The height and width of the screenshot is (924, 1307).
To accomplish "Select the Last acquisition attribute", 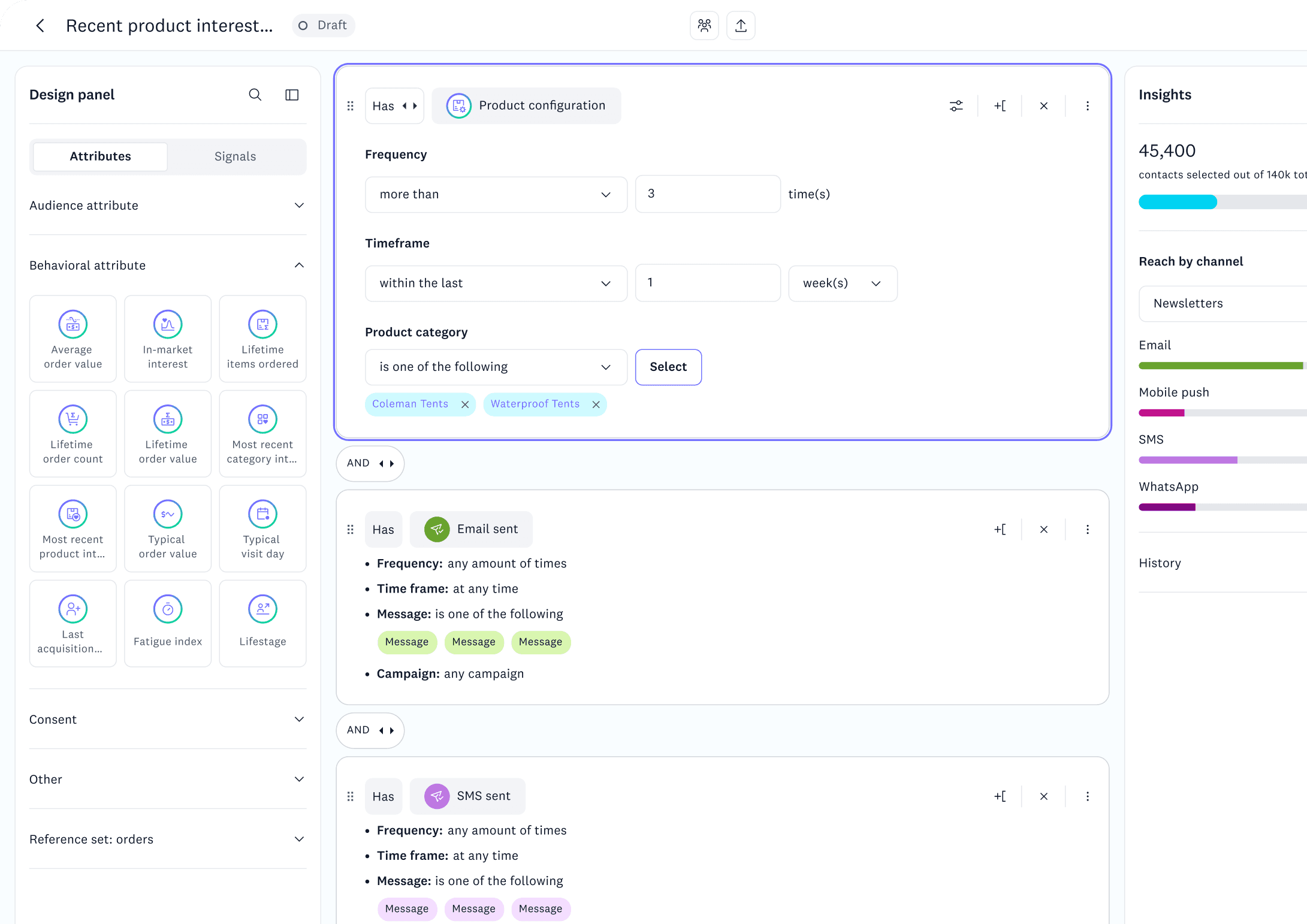I will coord(73,623).
